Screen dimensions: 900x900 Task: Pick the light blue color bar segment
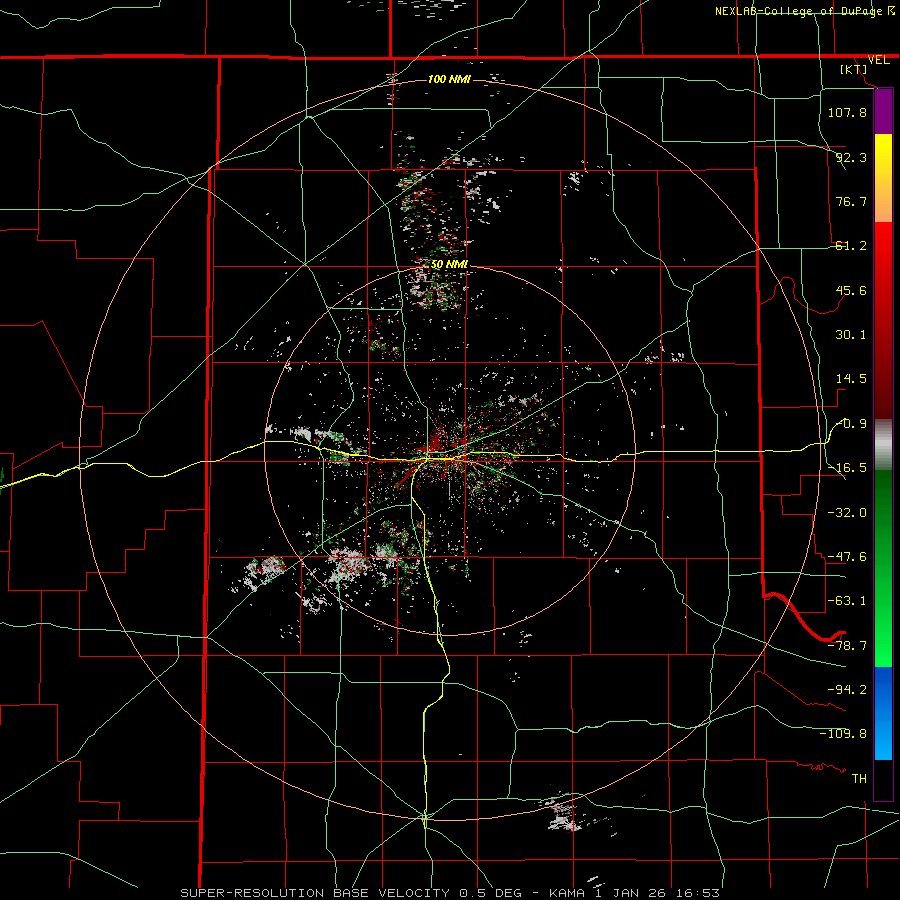click(x=883, y=738)
